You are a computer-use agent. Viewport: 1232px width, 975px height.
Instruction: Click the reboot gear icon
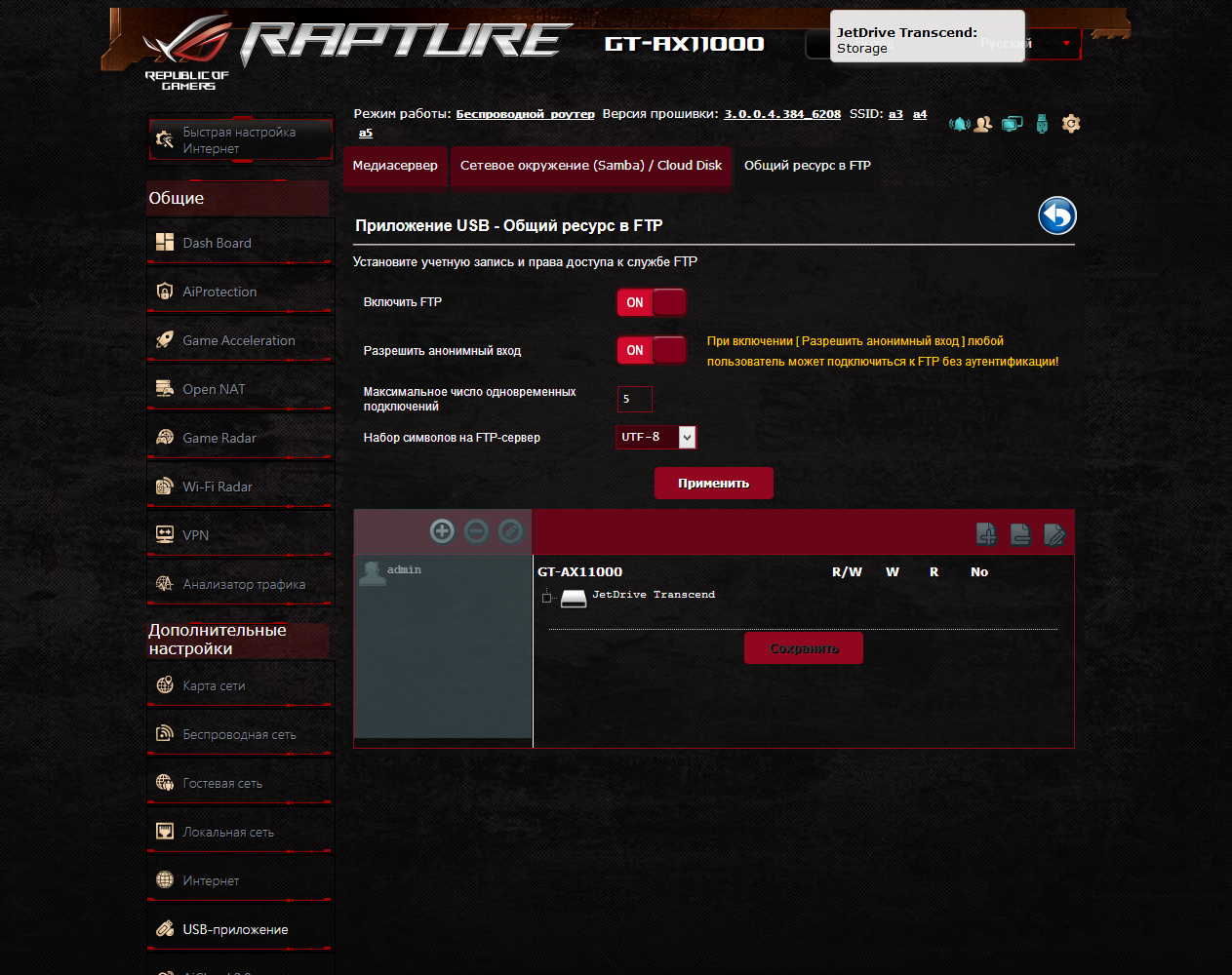pos(1071,124)
